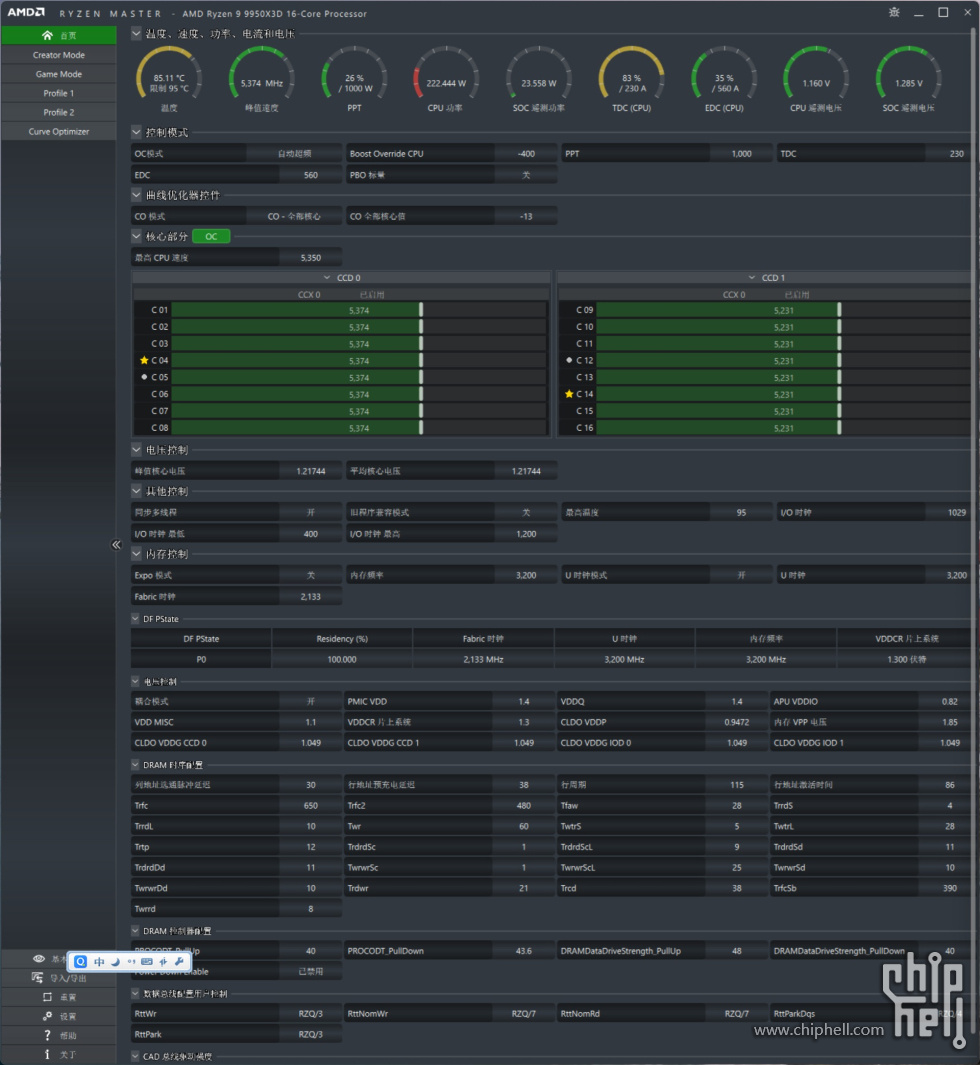
Task: Open the soft keyboard icon on IME toolbar
Action: [147, 962]
